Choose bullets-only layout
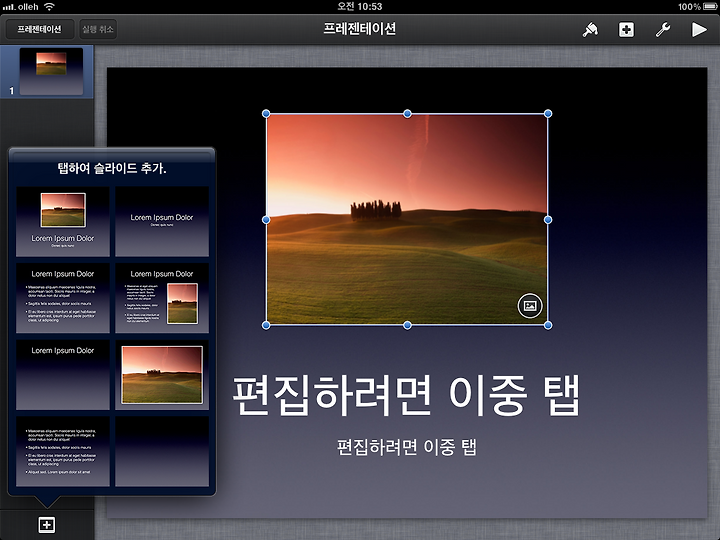Image resolution: width=720 pixels, height=540 pixels. [63, 451]
